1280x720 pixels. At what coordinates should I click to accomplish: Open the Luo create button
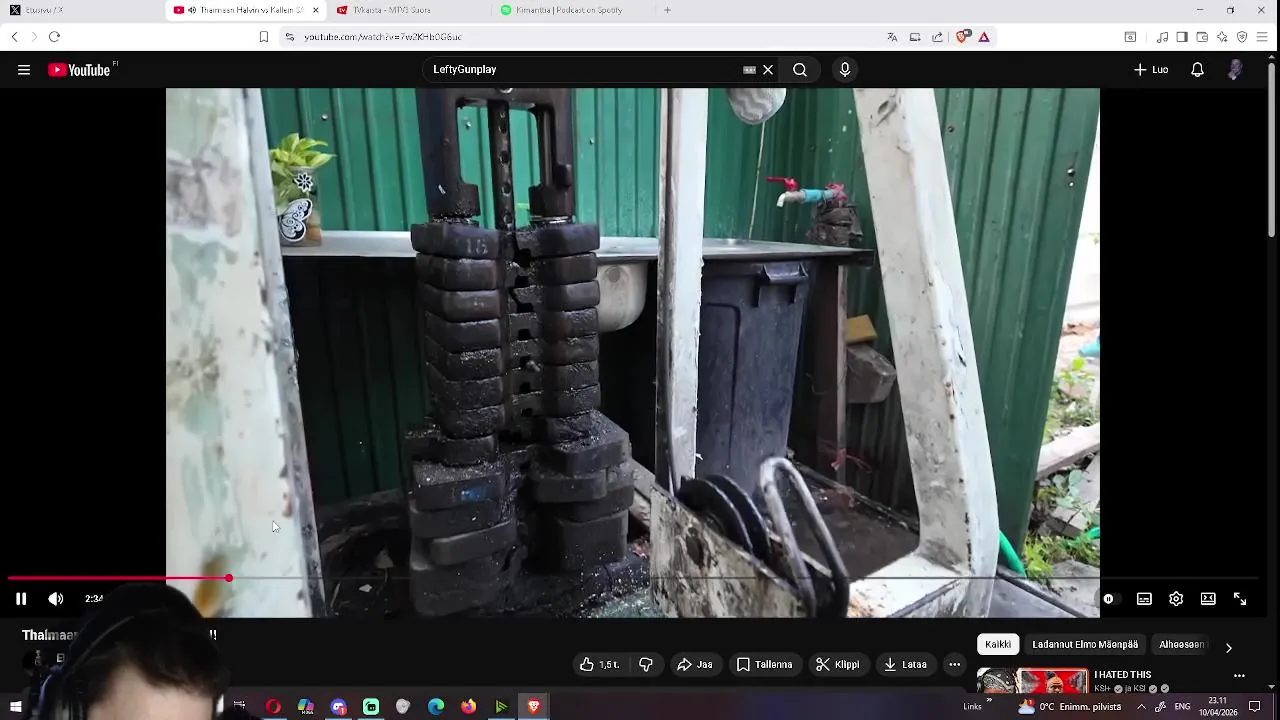(1151, 70)
